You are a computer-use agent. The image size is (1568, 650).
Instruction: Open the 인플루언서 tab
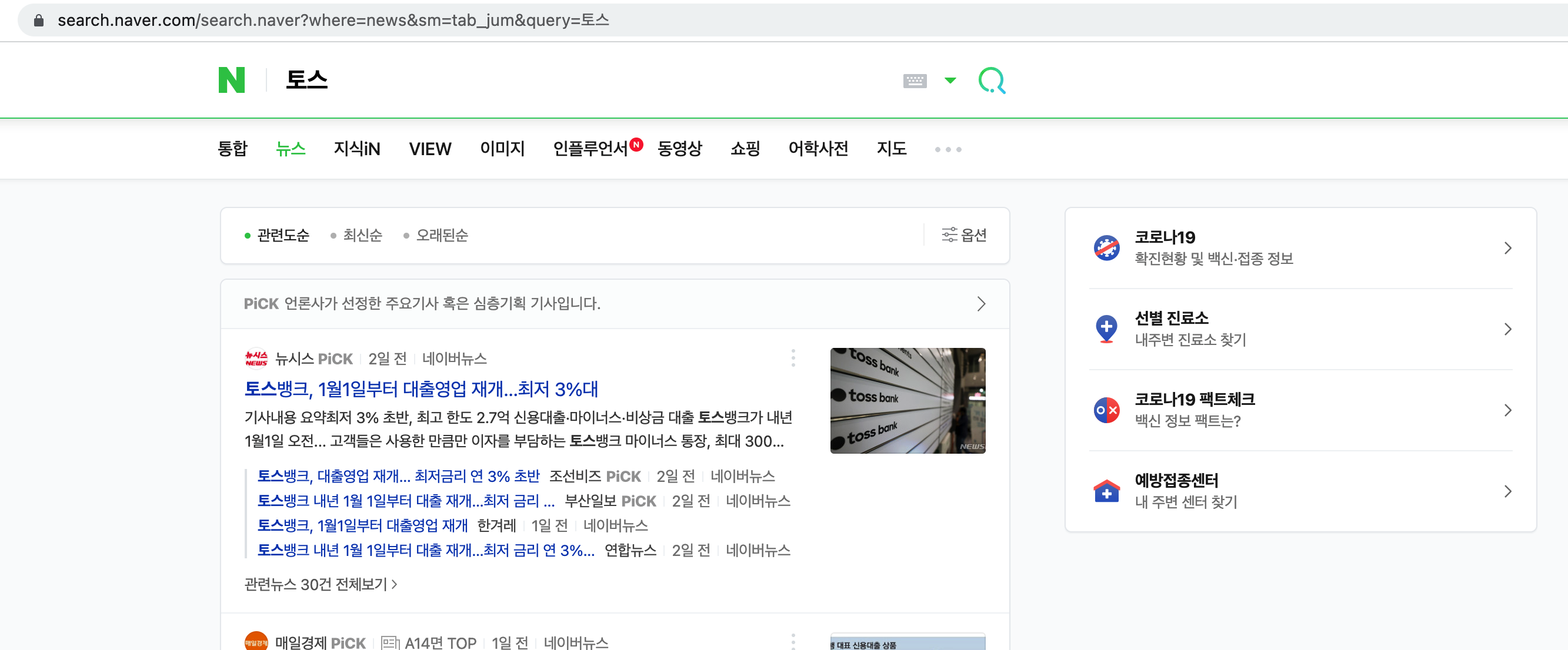tap(590, 148)
